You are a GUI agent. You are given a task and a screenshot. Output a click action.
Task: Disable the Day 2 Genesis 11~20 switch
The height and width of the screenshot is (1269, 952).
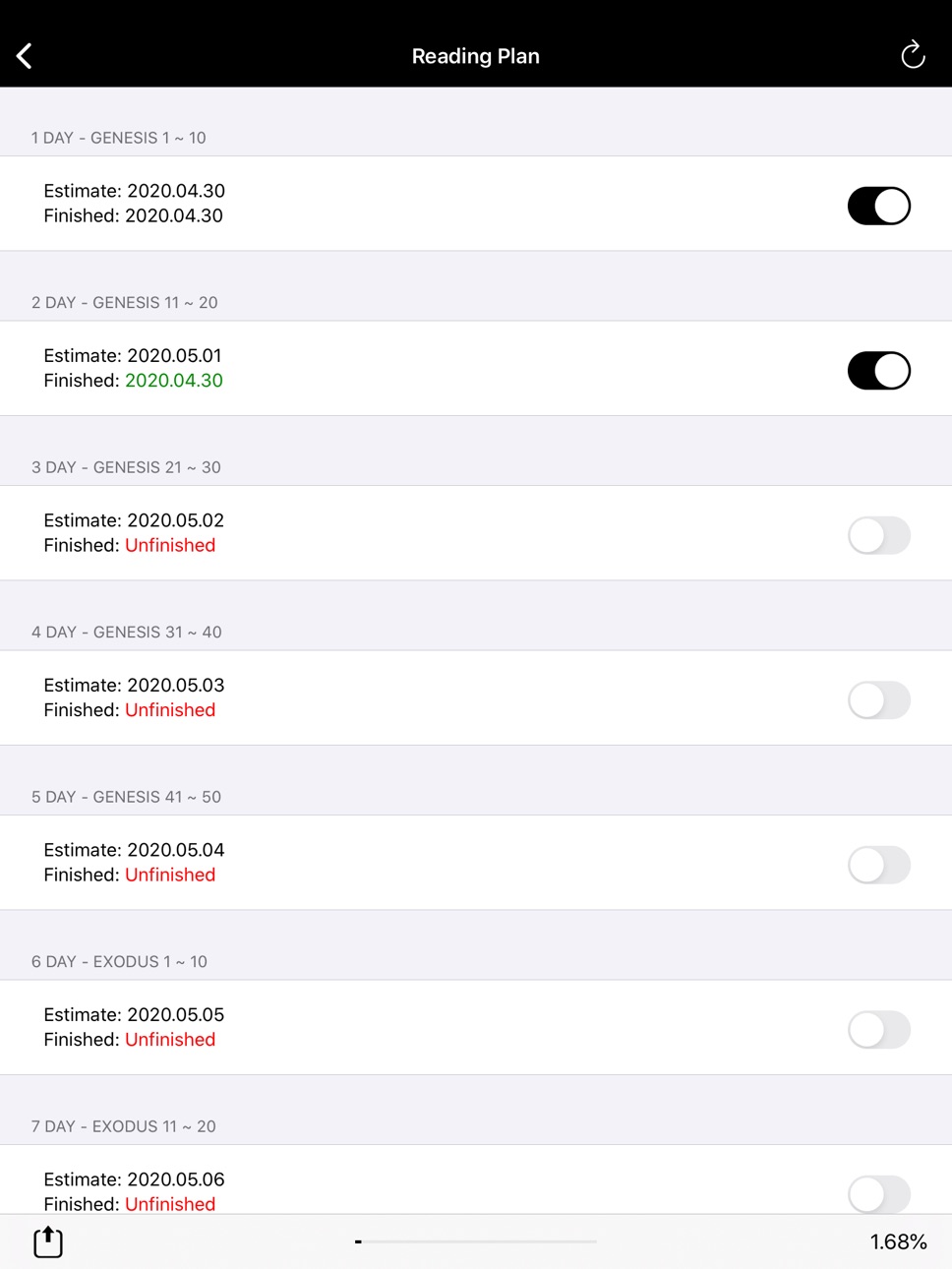[879, 371]
